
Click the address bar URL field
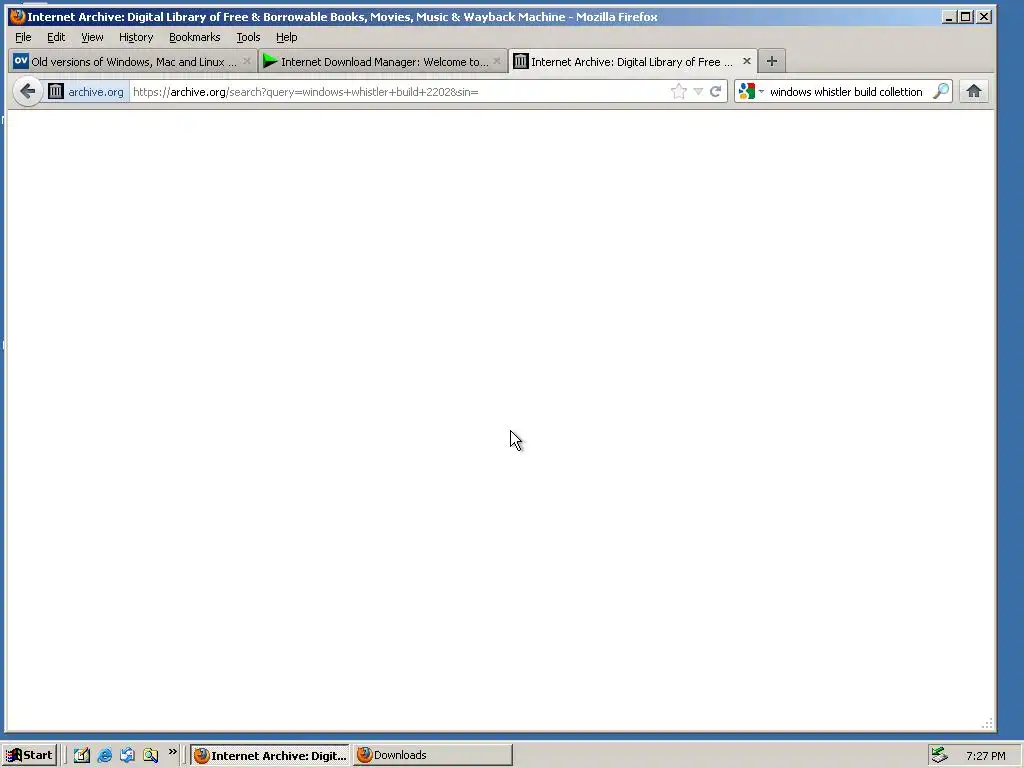pyautogui.click(x=398, y=91)
